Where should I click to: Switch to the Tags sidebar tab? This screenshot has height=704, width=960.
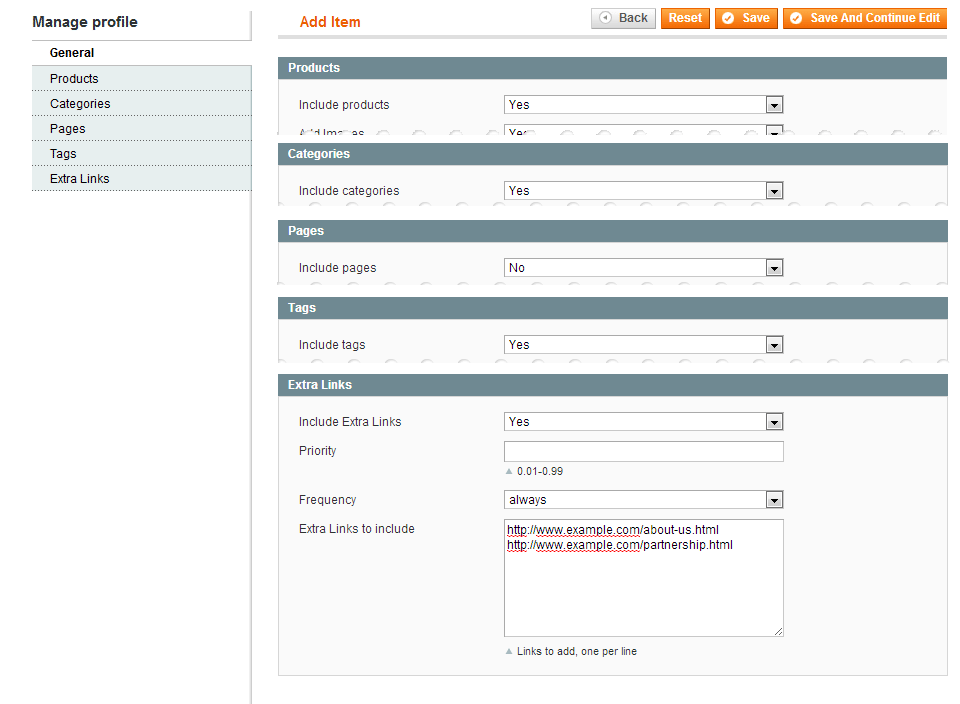coord(141,154)
